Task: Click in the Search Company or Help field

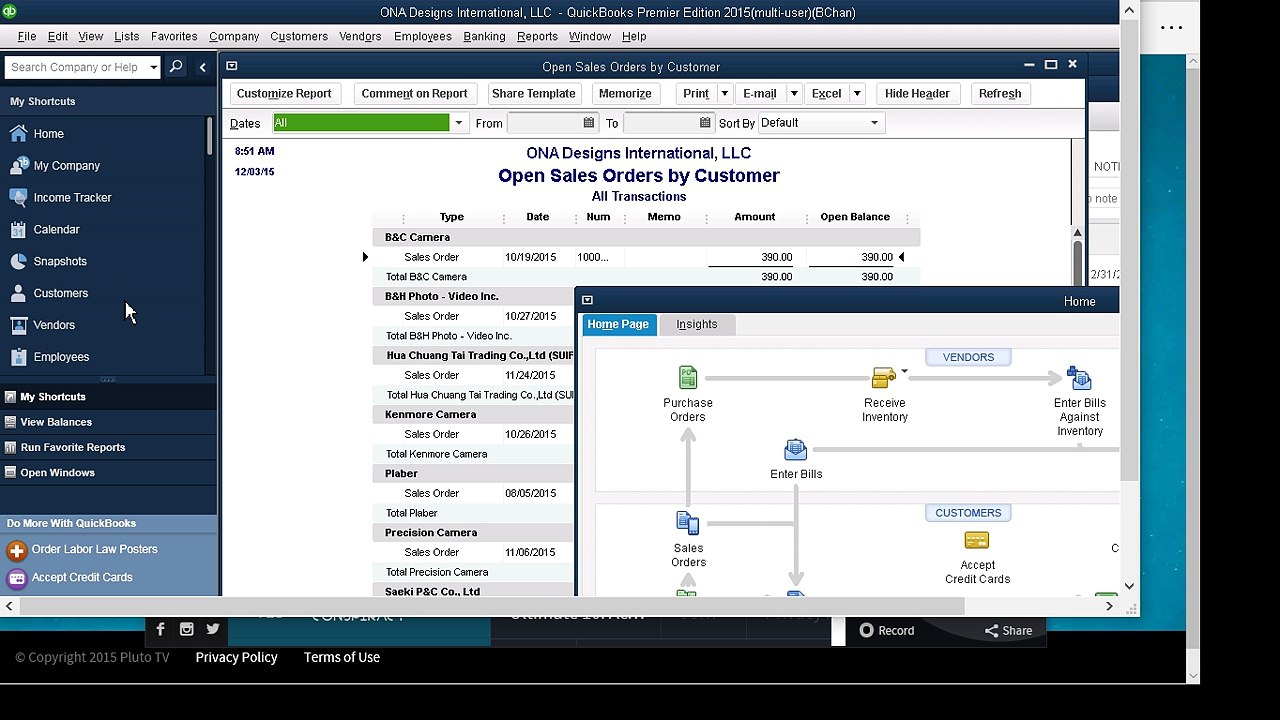Action: coord(76,67)
